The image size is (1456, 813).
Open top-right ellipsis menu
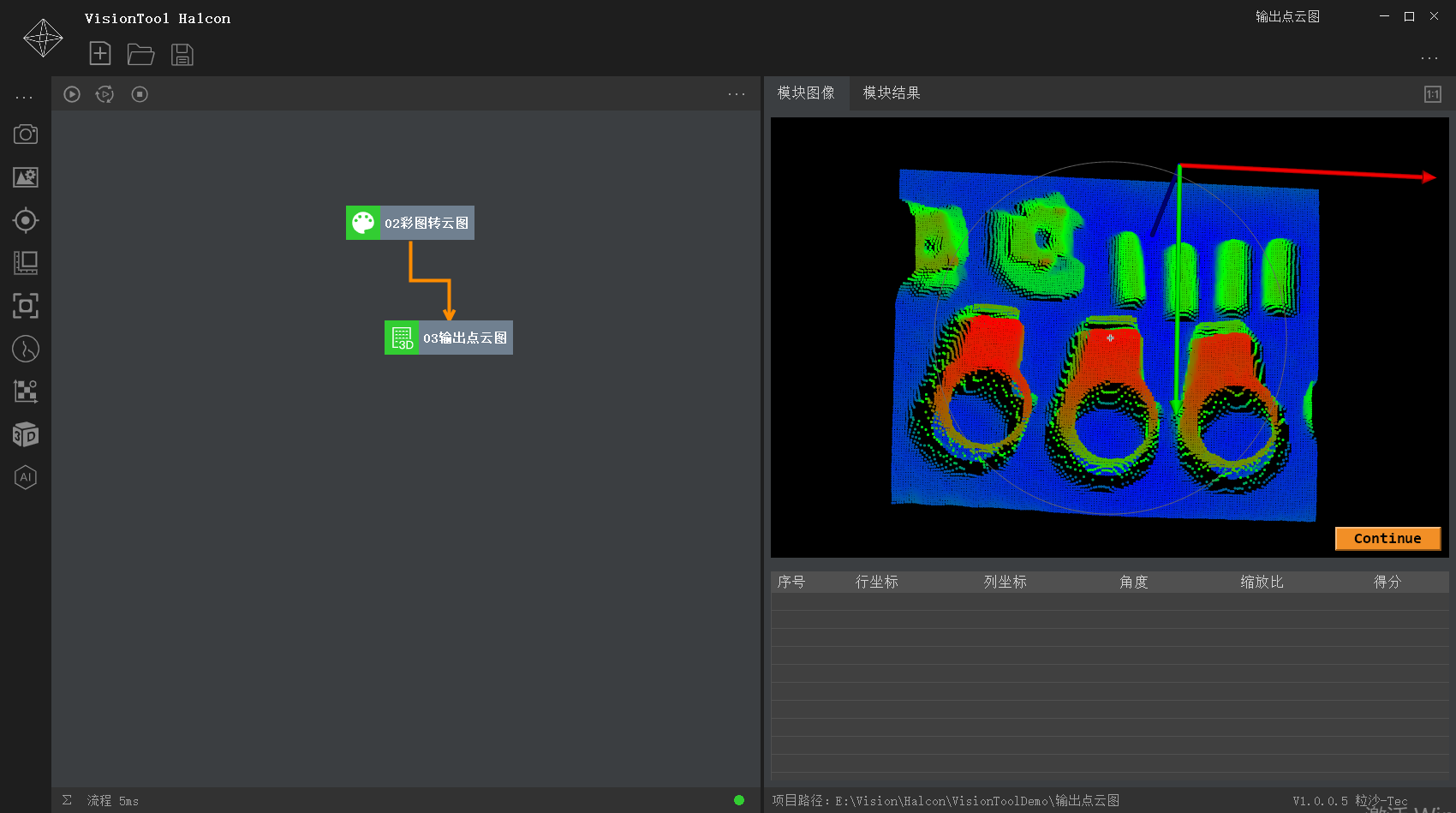1429,58
